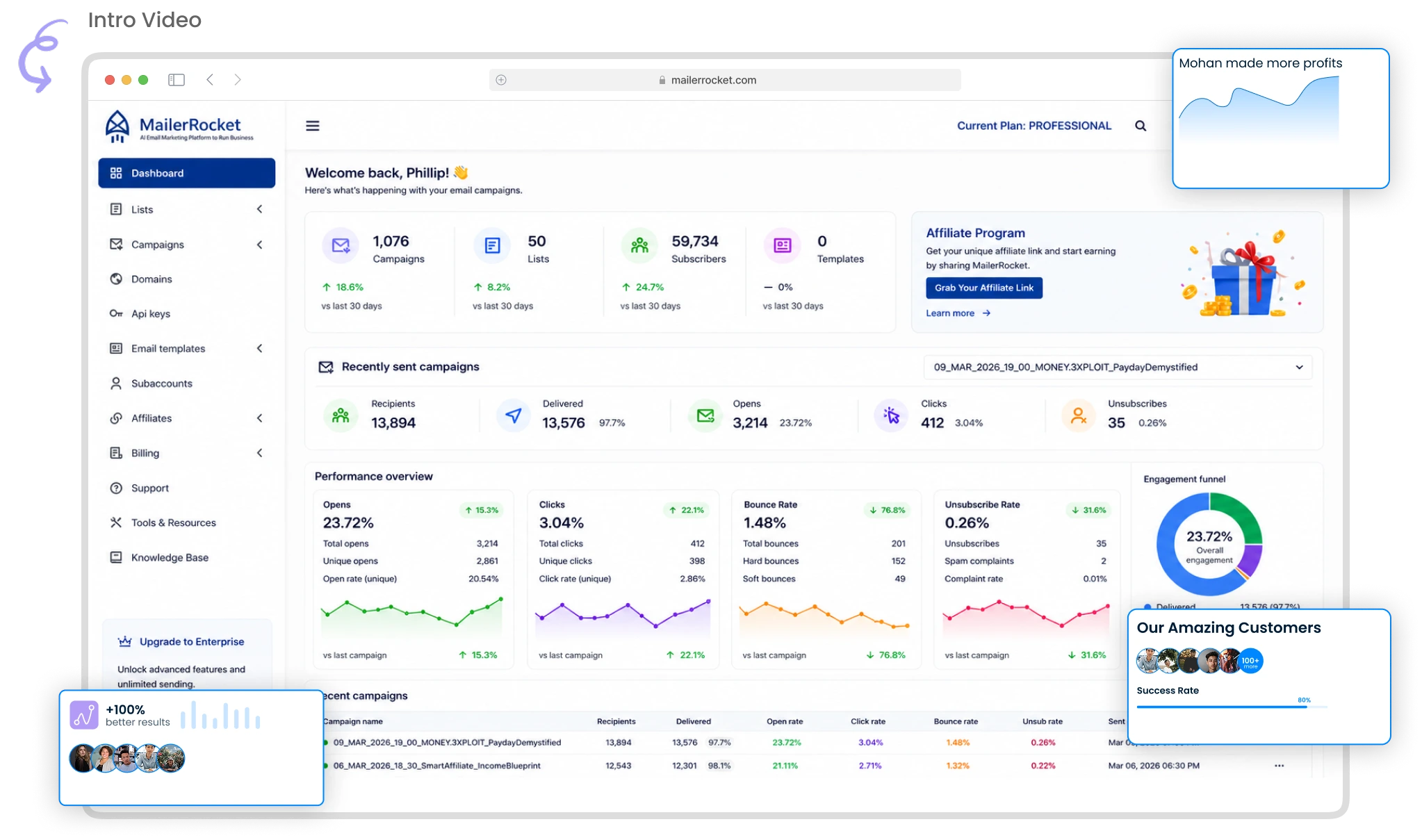
Task: Click the Upgrade to Enterprise link
Action: [x=192, y=641]
